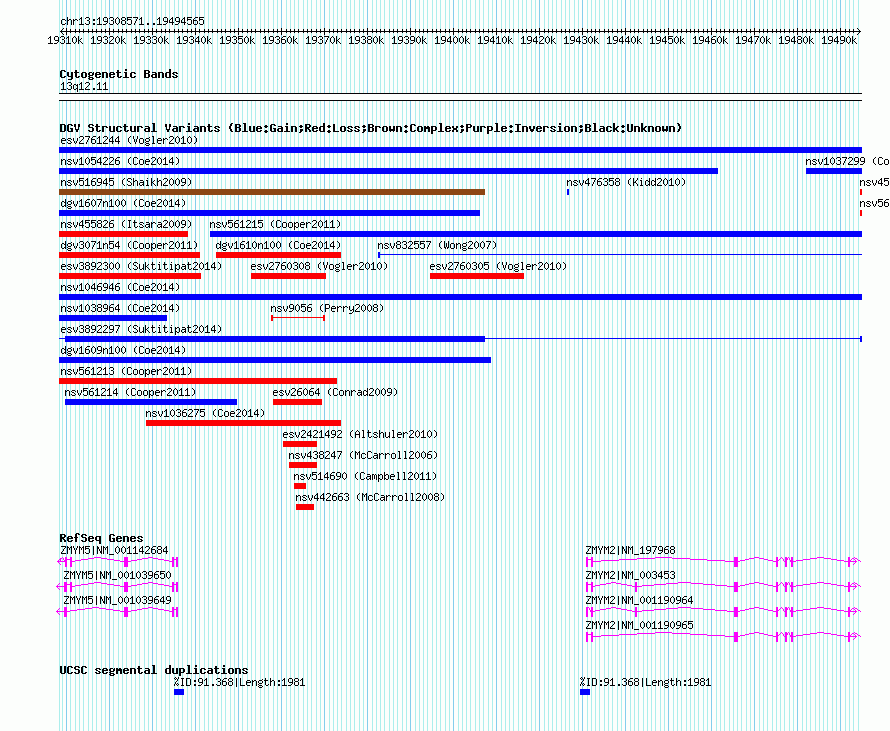Click the nsv442663 (McCarroll2008) label
Screen dimensions: 890x731
click(x=370, y=497)
